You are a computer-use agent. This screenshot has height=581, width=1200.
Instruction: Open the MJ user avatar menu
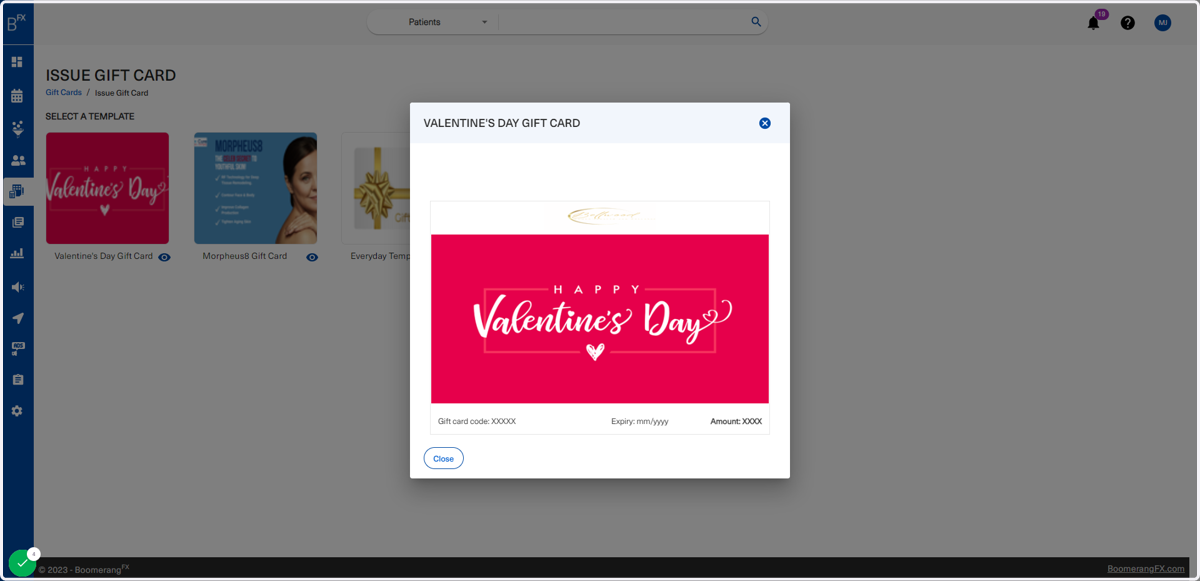pyautogui.click(x=1162, y=22)
